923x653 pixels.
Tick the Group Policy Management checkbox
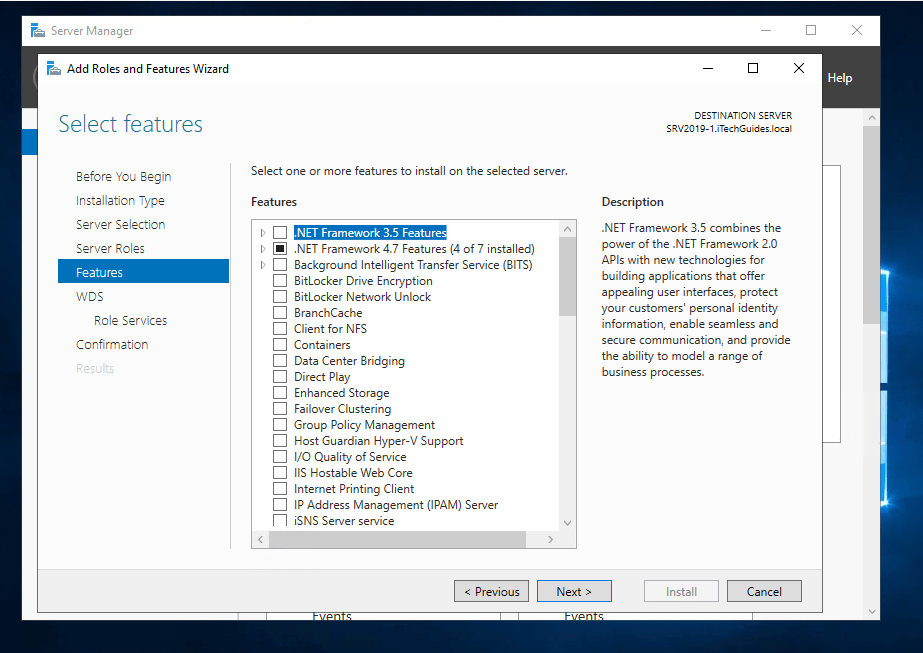(280, 425)
